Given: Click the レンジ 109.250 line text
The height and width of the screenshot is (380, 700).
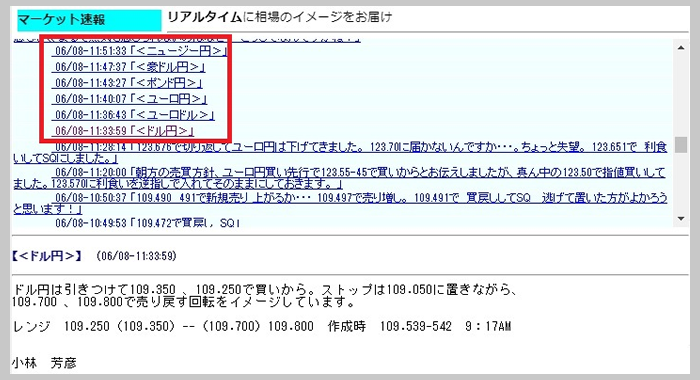Looking at the screenshot, I should [x=262, y=326].
